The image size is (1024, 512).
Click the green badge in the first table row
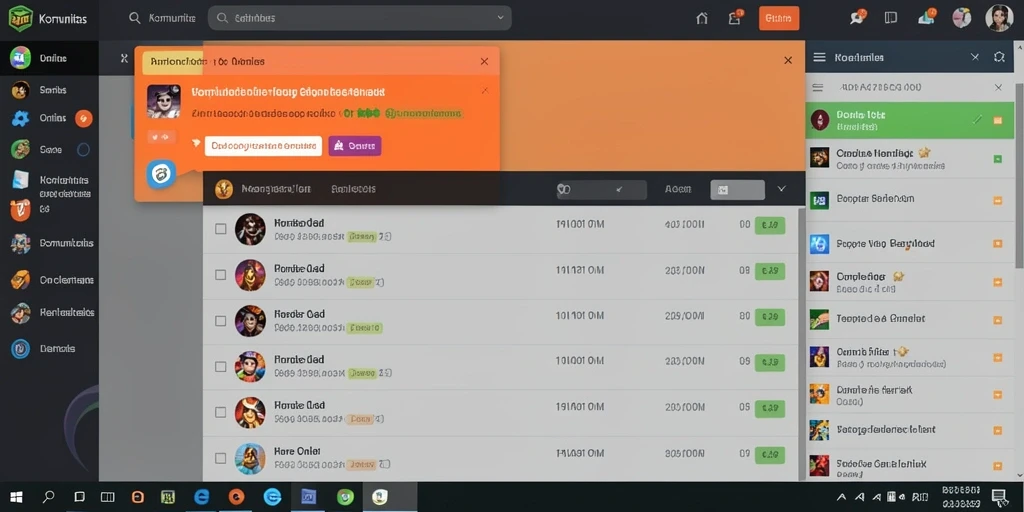770,225
